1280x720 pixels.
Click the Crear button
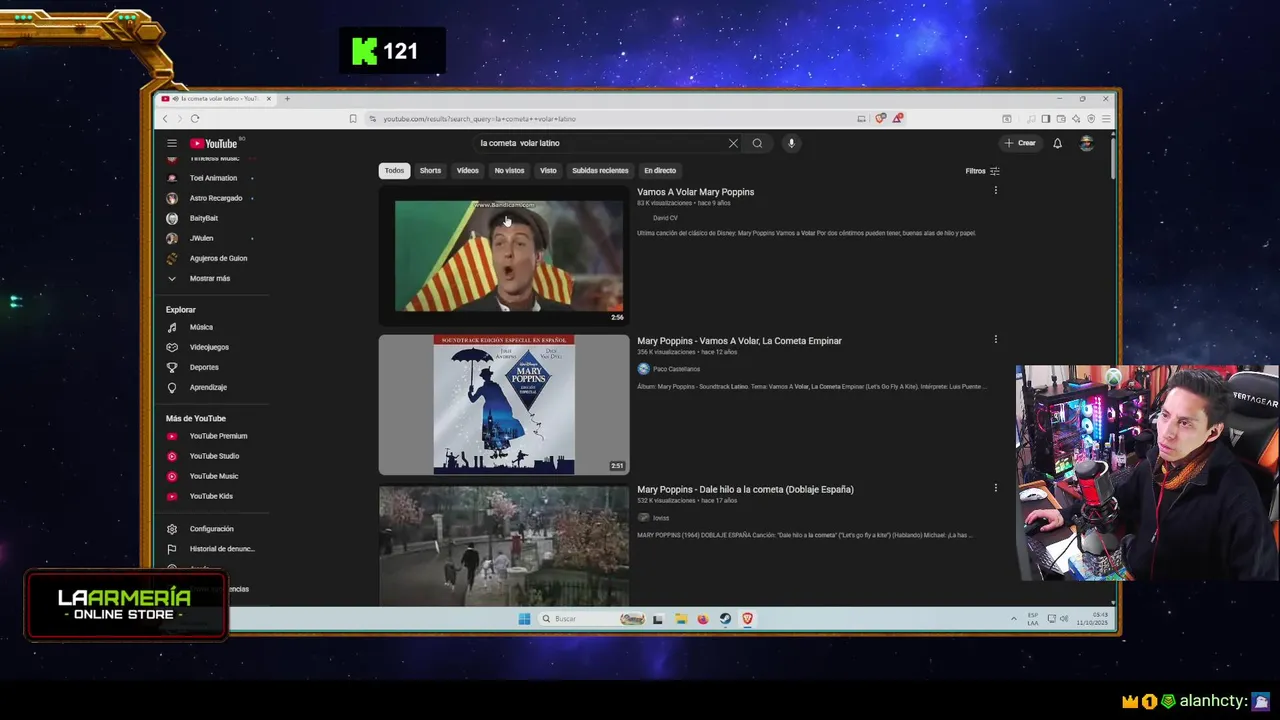click(1020, 143)
